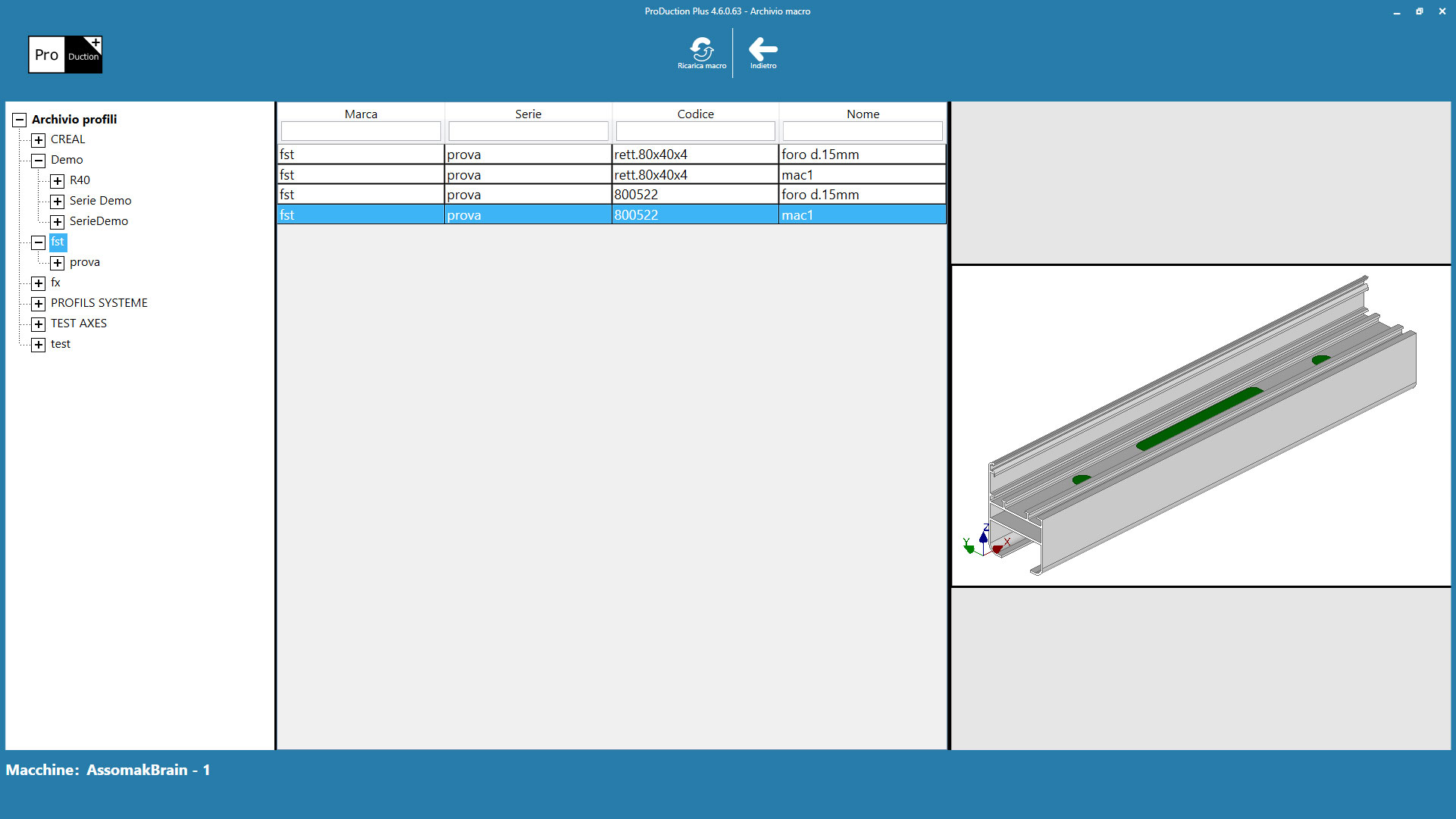Click the ProDuction Plus logo
The image size is (1456, 819).
(x=65, y=55)
